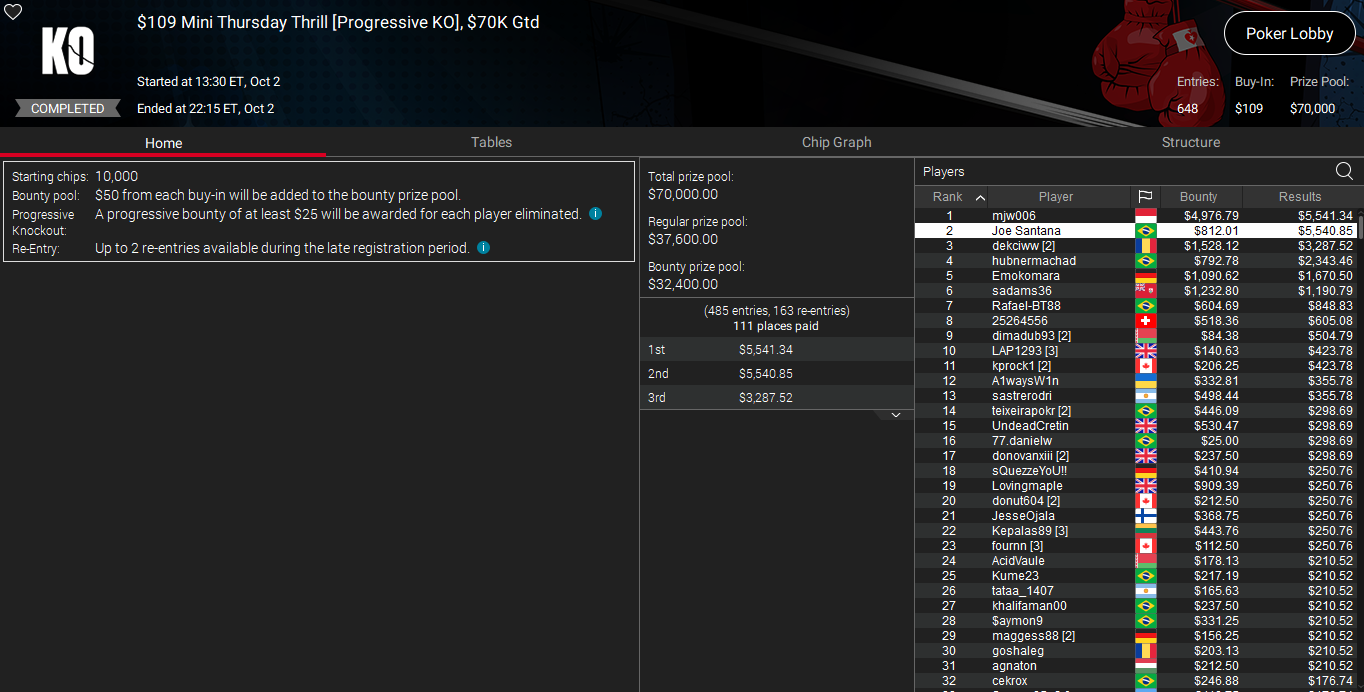Go to the Structure tab
1364x692 pixels.
[1190, 142]
